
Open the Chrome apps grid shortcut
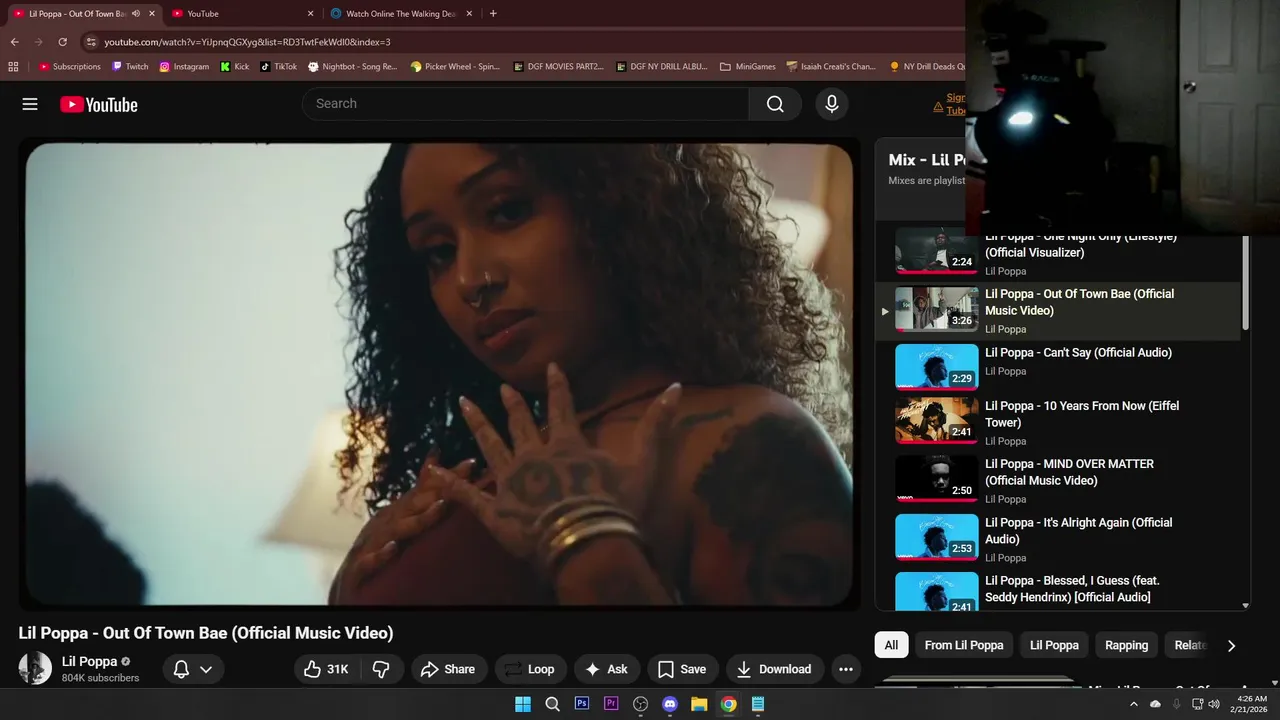[x=13, y=67]
